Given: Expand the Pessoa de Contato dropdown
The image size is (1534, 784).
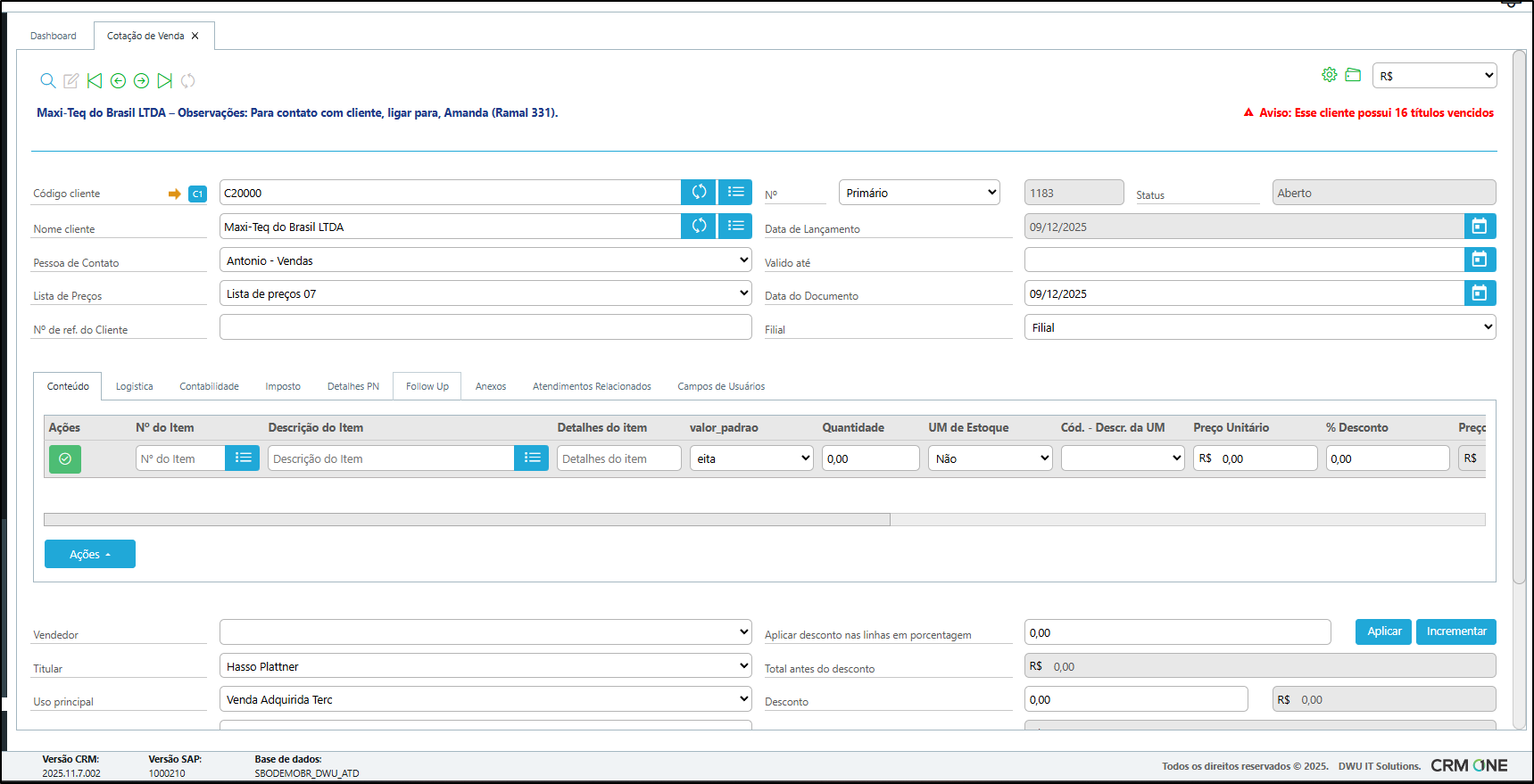Looking at the screenshot, I should coord(485,260).
